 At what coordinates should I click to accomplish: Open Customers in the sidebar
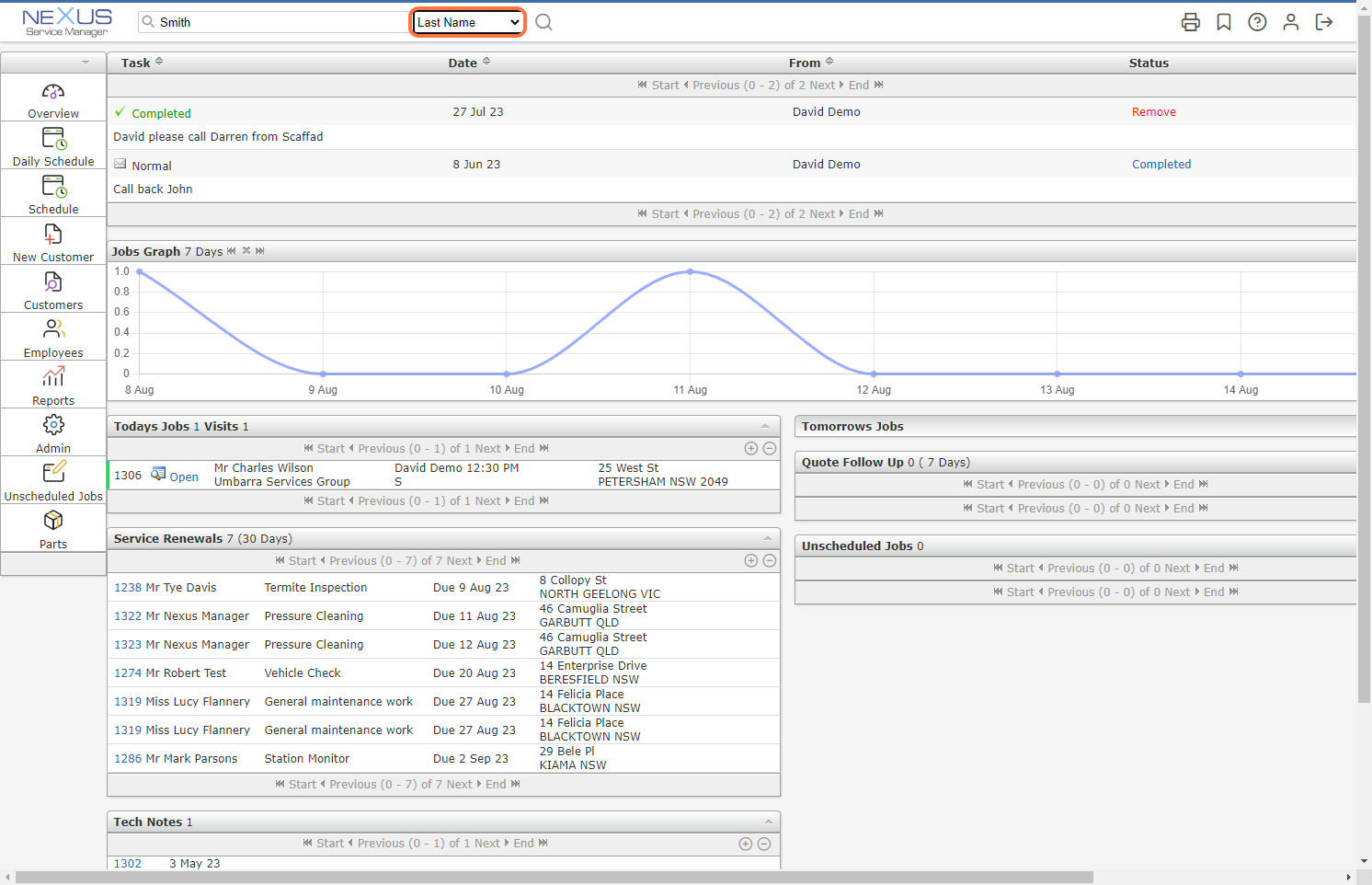53,292
